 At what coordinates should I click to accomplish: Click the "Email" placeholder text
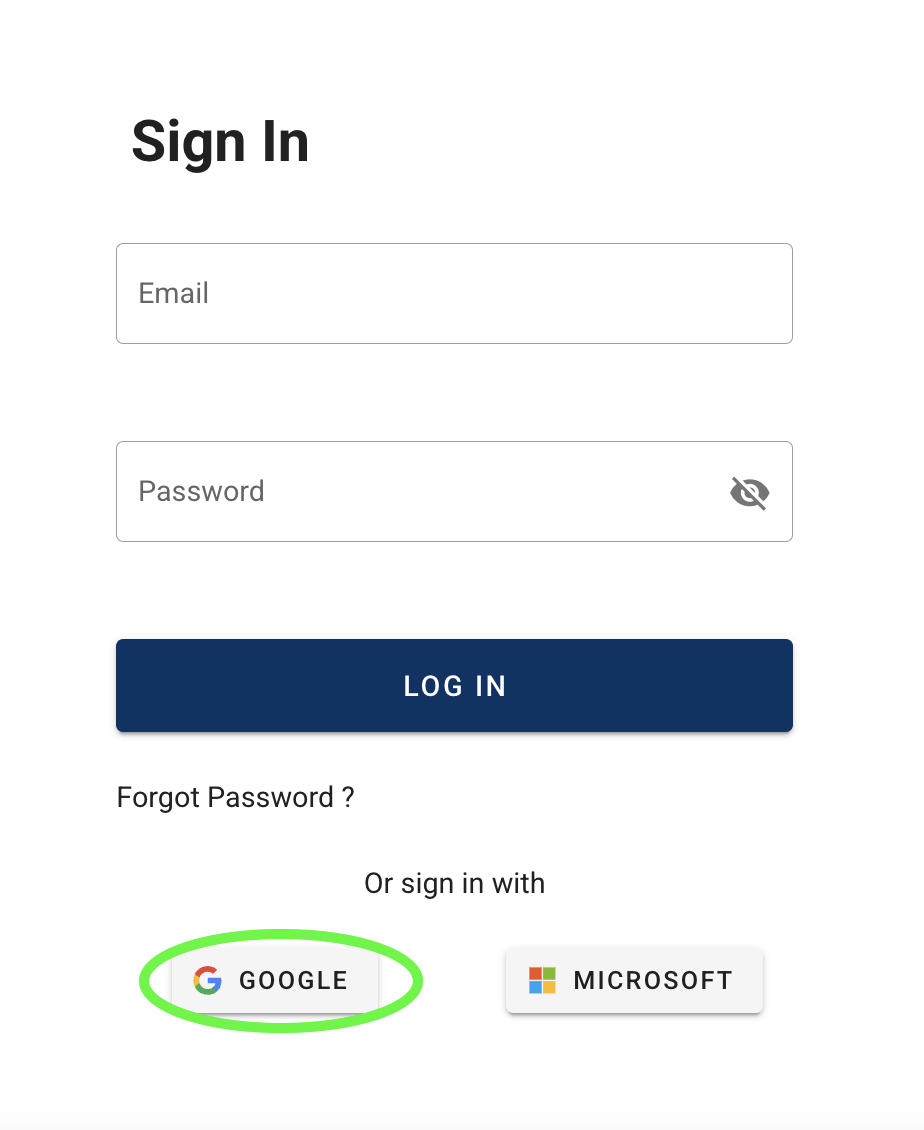[x=174, y=293]
